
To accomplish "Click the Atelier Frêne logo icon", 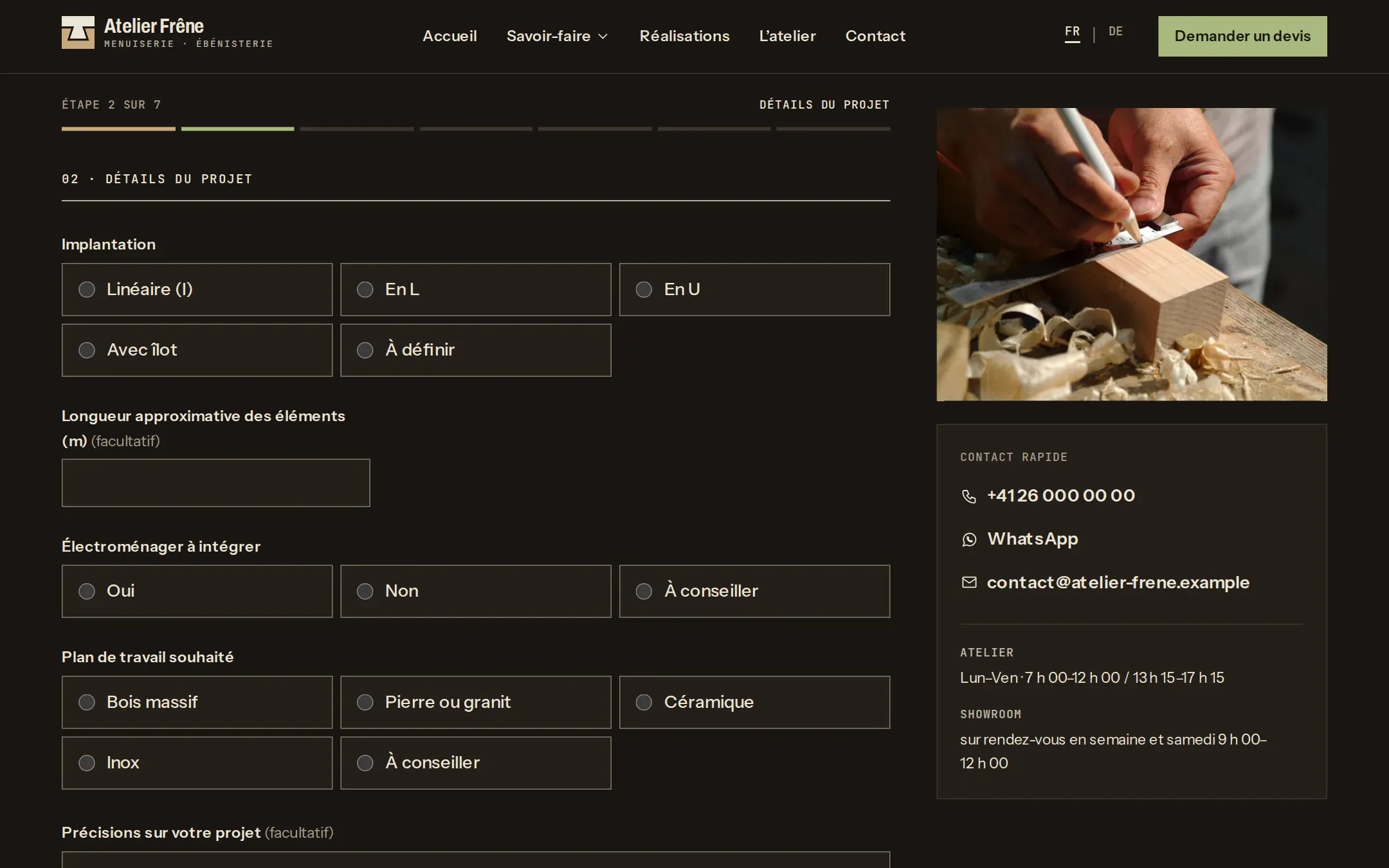I will click(78, 33).
